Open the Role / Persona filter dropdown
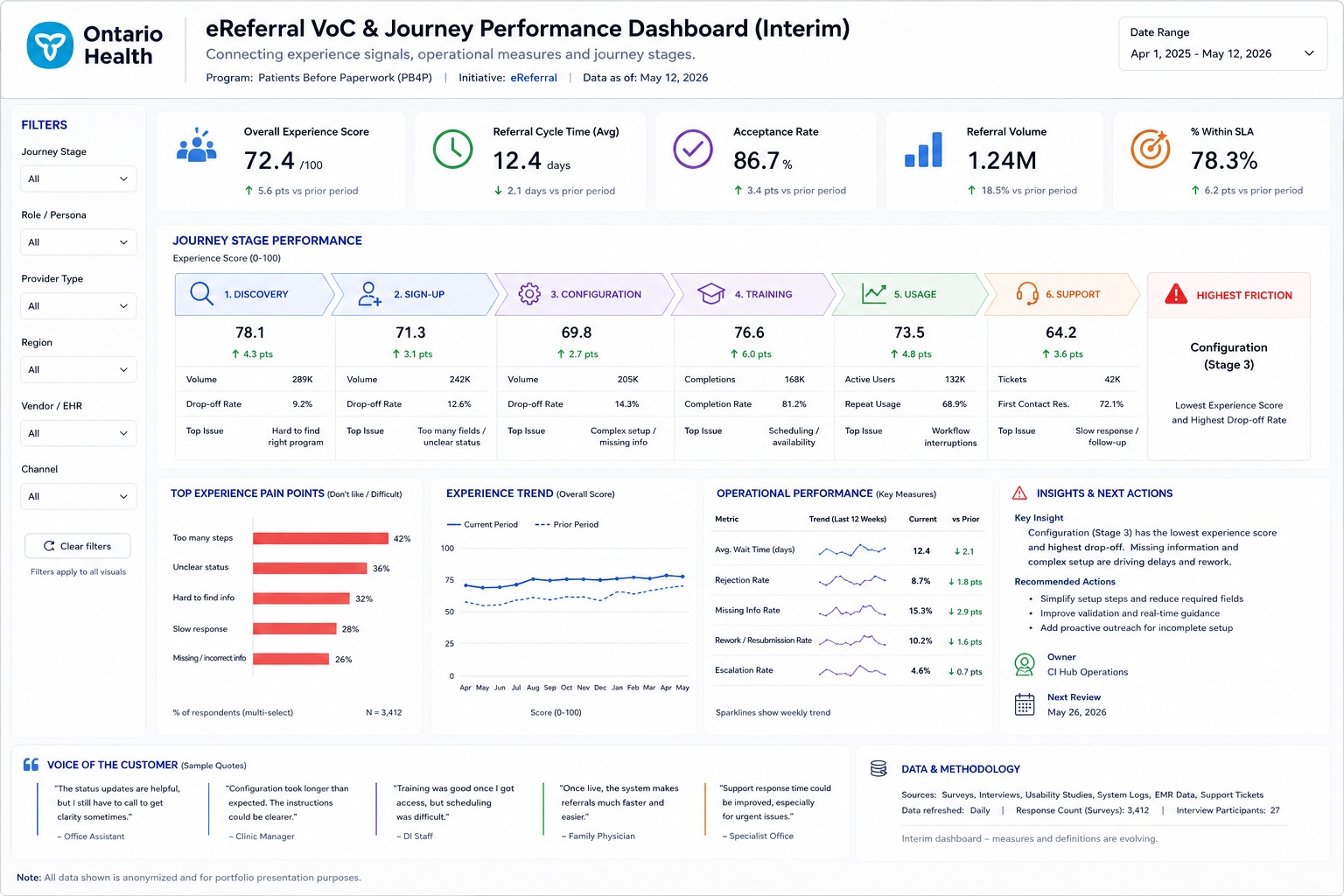 (78, 242)
